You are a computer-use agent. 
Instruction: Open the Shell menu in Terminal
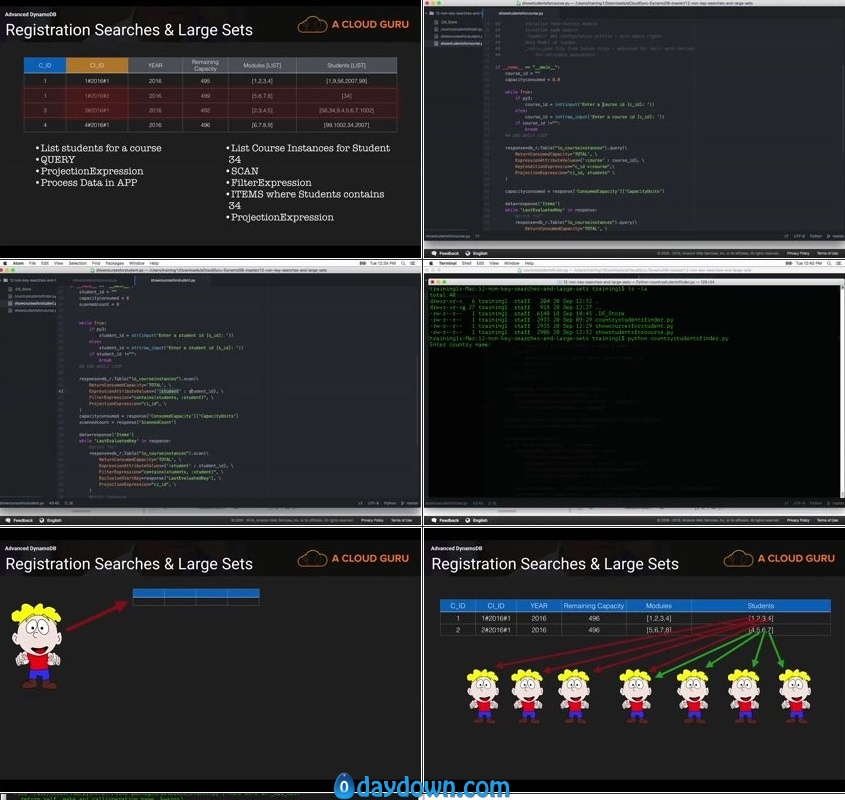point(467,263)
